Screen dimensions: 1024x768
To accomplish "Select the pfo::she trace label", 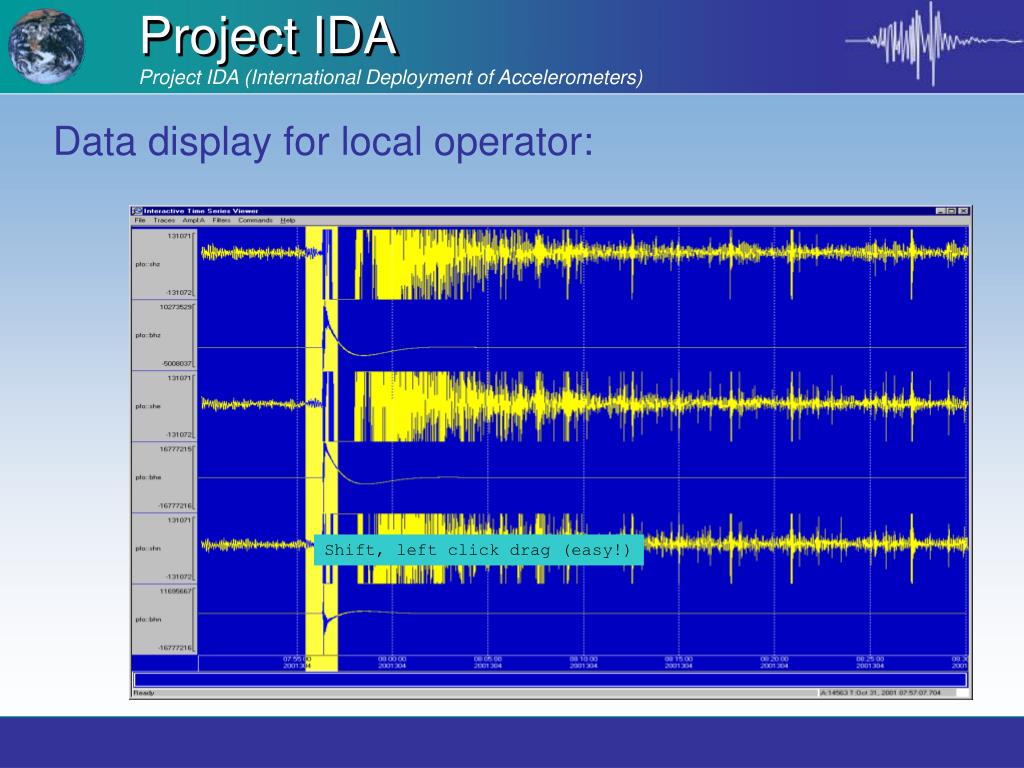I will 148,406.
